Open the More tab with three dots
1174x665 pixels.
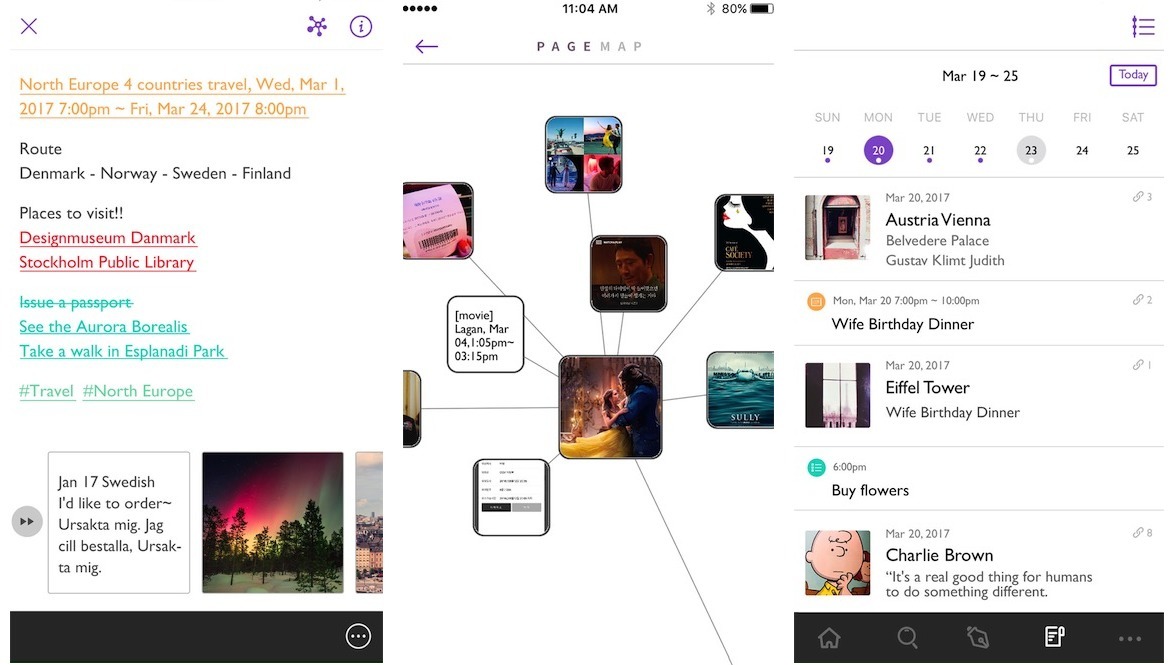[x=1130, y=639]
